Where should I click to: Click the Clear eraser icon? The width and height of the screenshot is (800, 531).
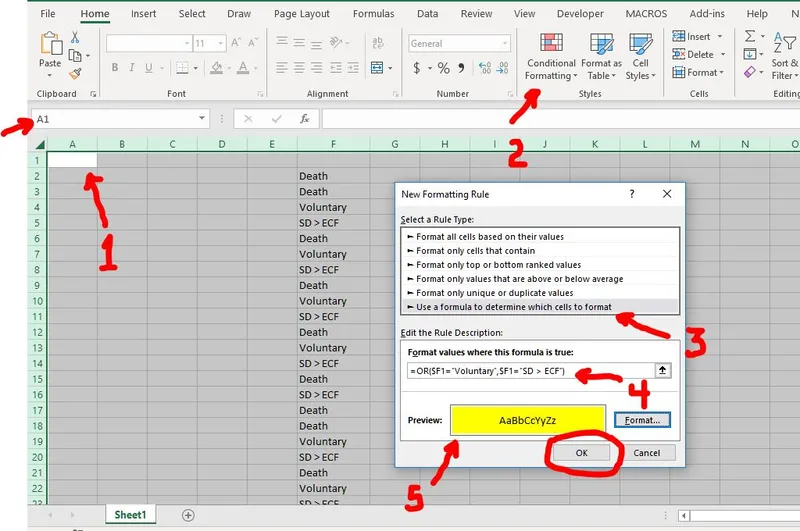[749, 72]
